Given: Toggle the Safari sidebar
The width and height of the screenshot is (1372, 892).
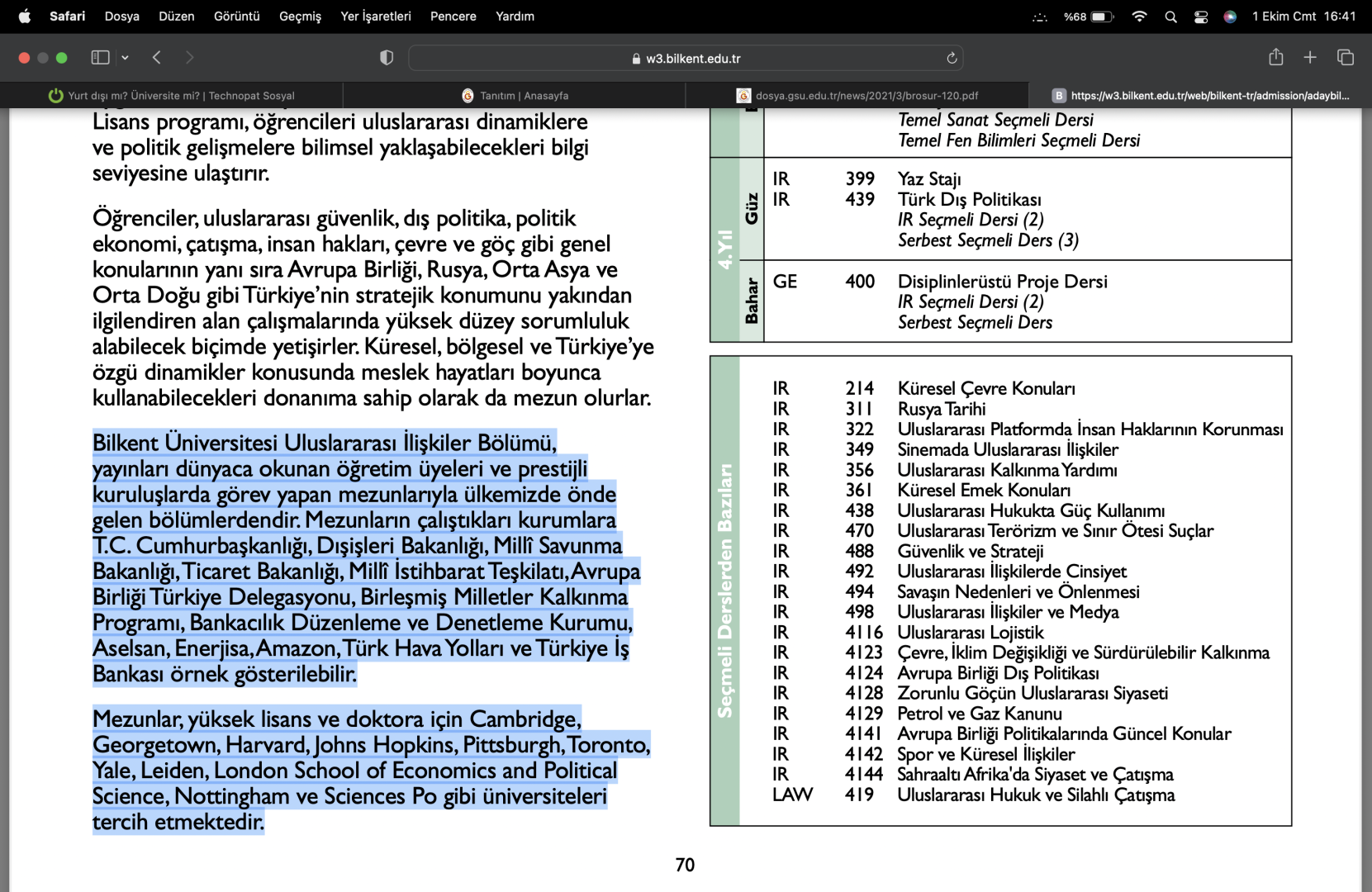Looking at the screenshot, I should pos(100,57).
